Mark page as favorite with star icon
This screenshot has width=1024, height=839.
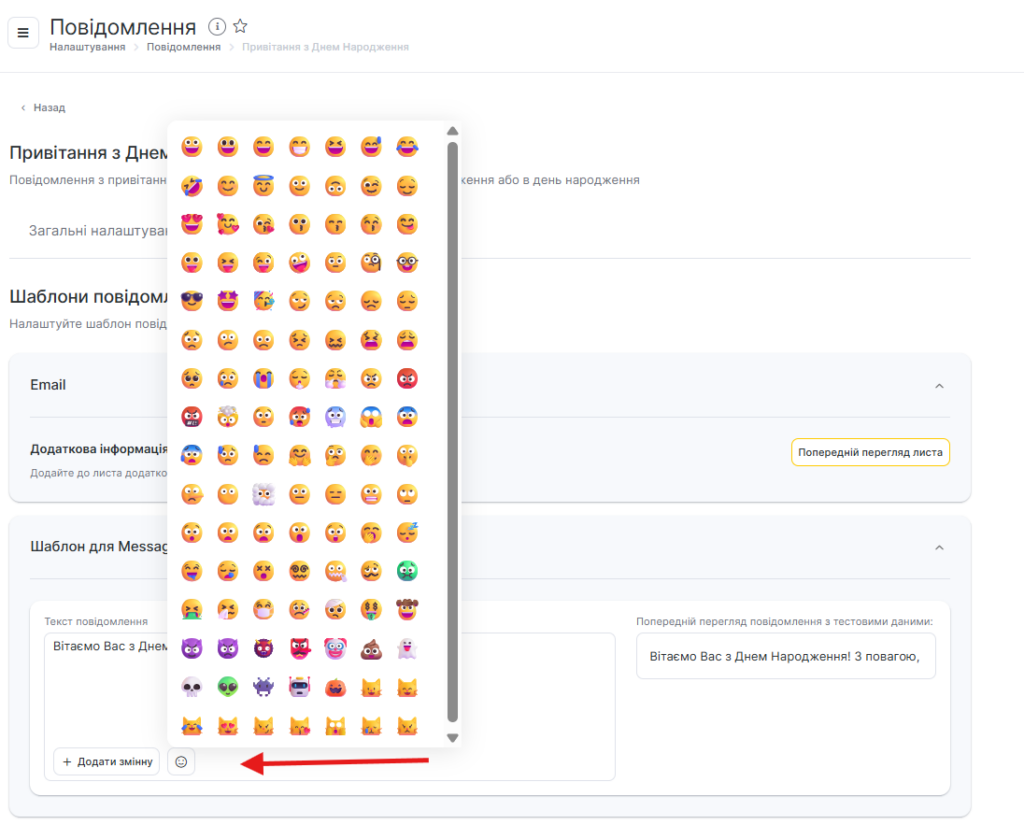(x=240, y=27)
